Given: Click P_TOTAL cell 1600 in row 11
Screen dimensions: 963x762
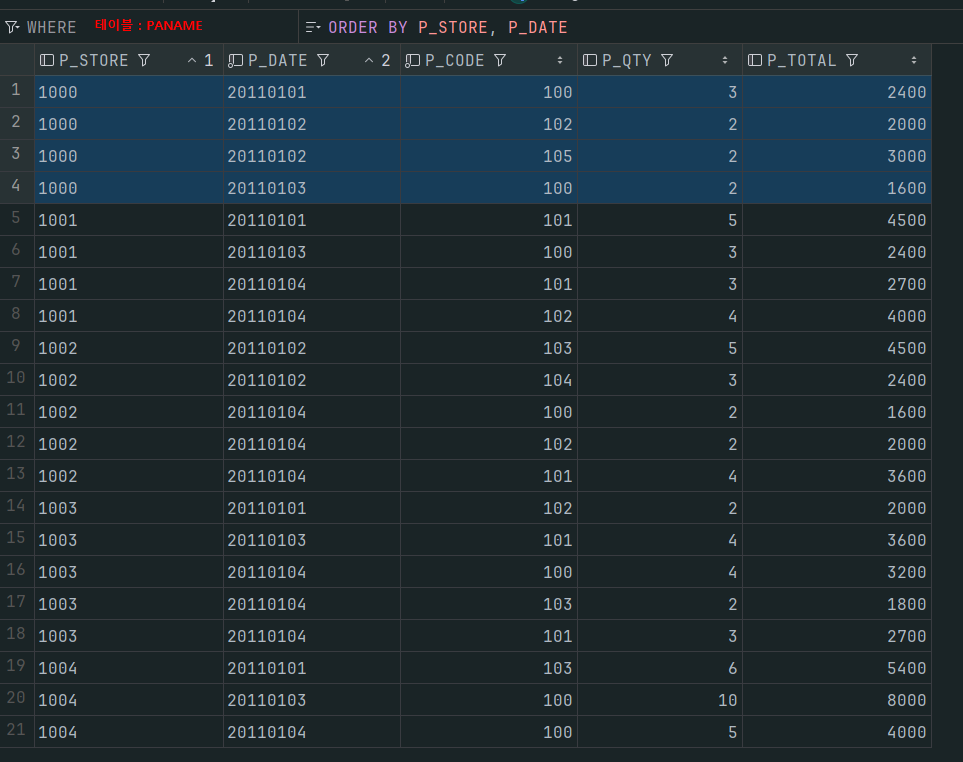Looking at the screenshot, I should (x=837, y=412).
